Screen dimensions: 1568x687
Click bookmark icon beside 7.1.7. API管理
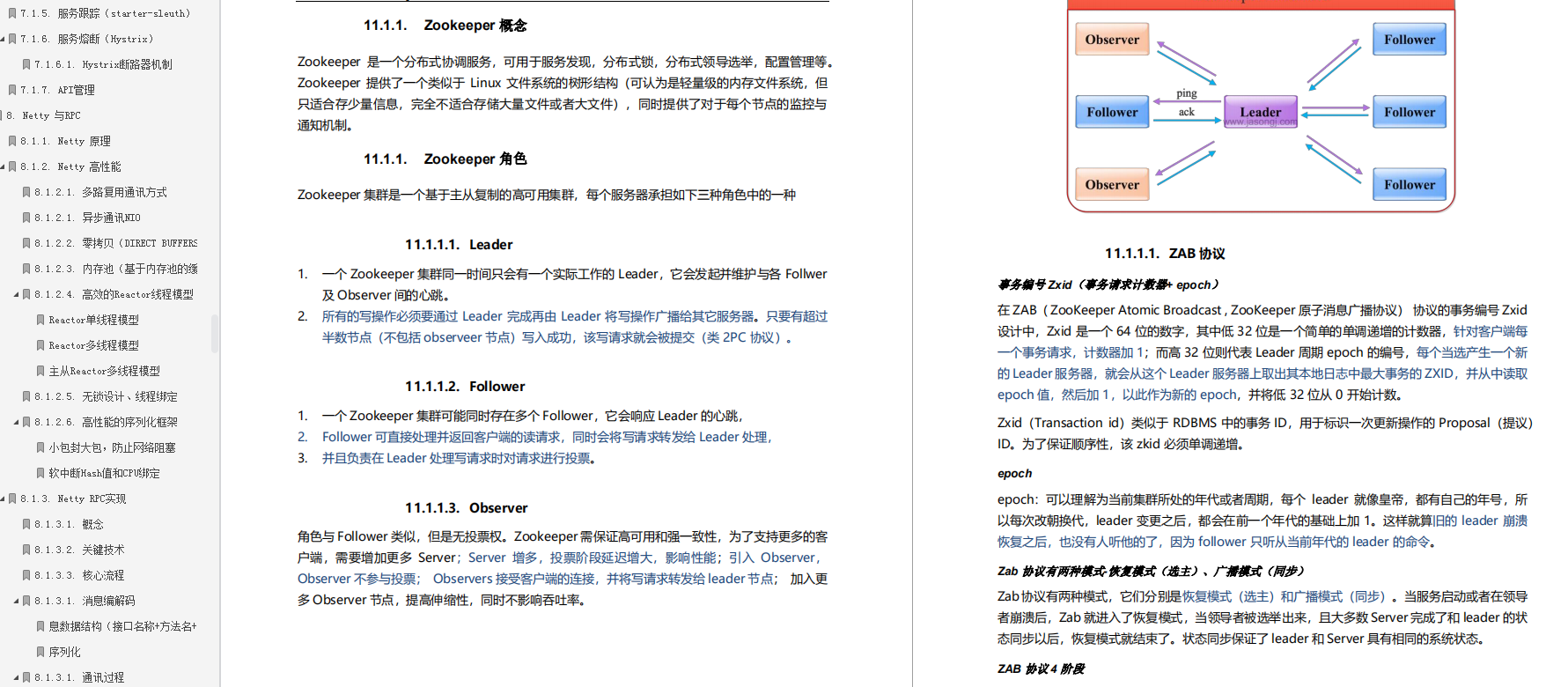pos(12,90)
